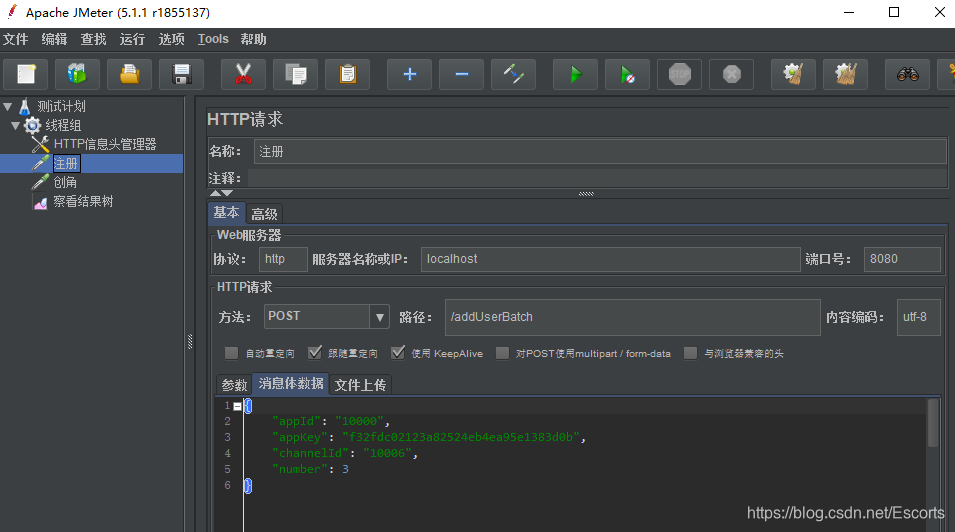Select the 创角 HTTP request node

coord(65,182)
